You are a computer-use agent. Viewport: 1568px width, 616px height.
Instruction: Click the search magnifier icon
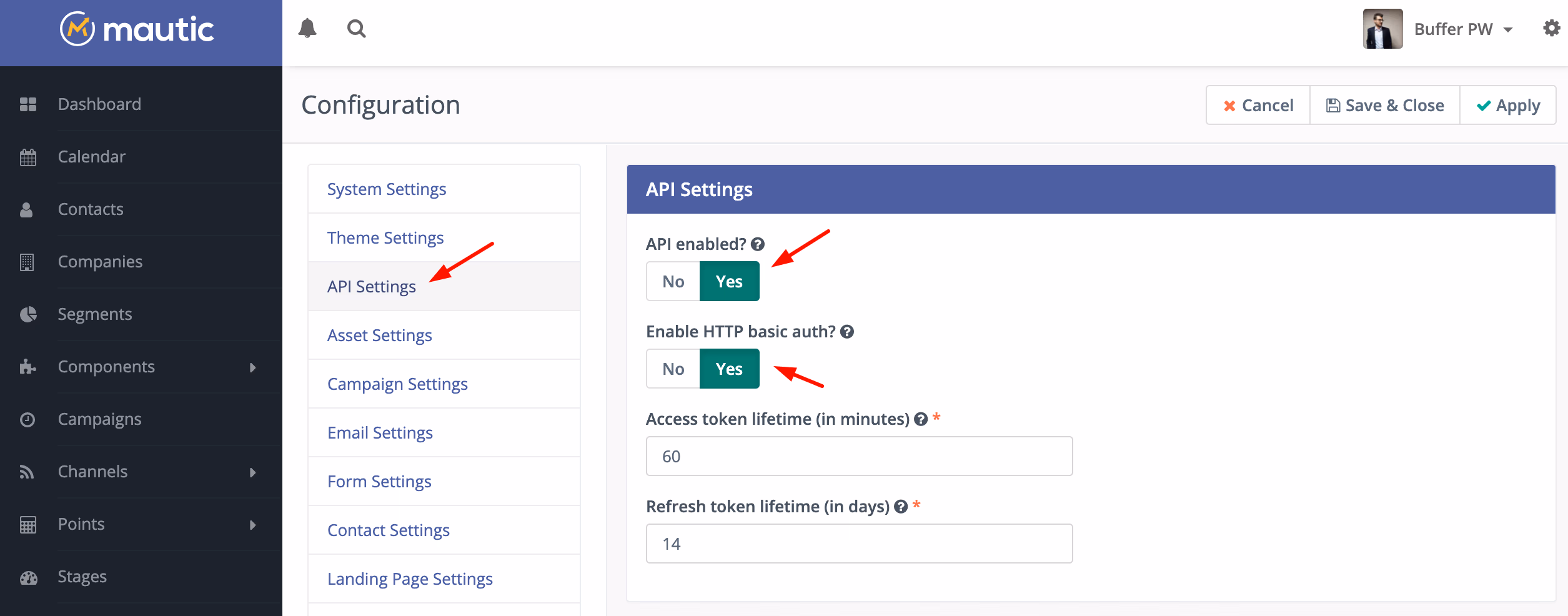357,29
